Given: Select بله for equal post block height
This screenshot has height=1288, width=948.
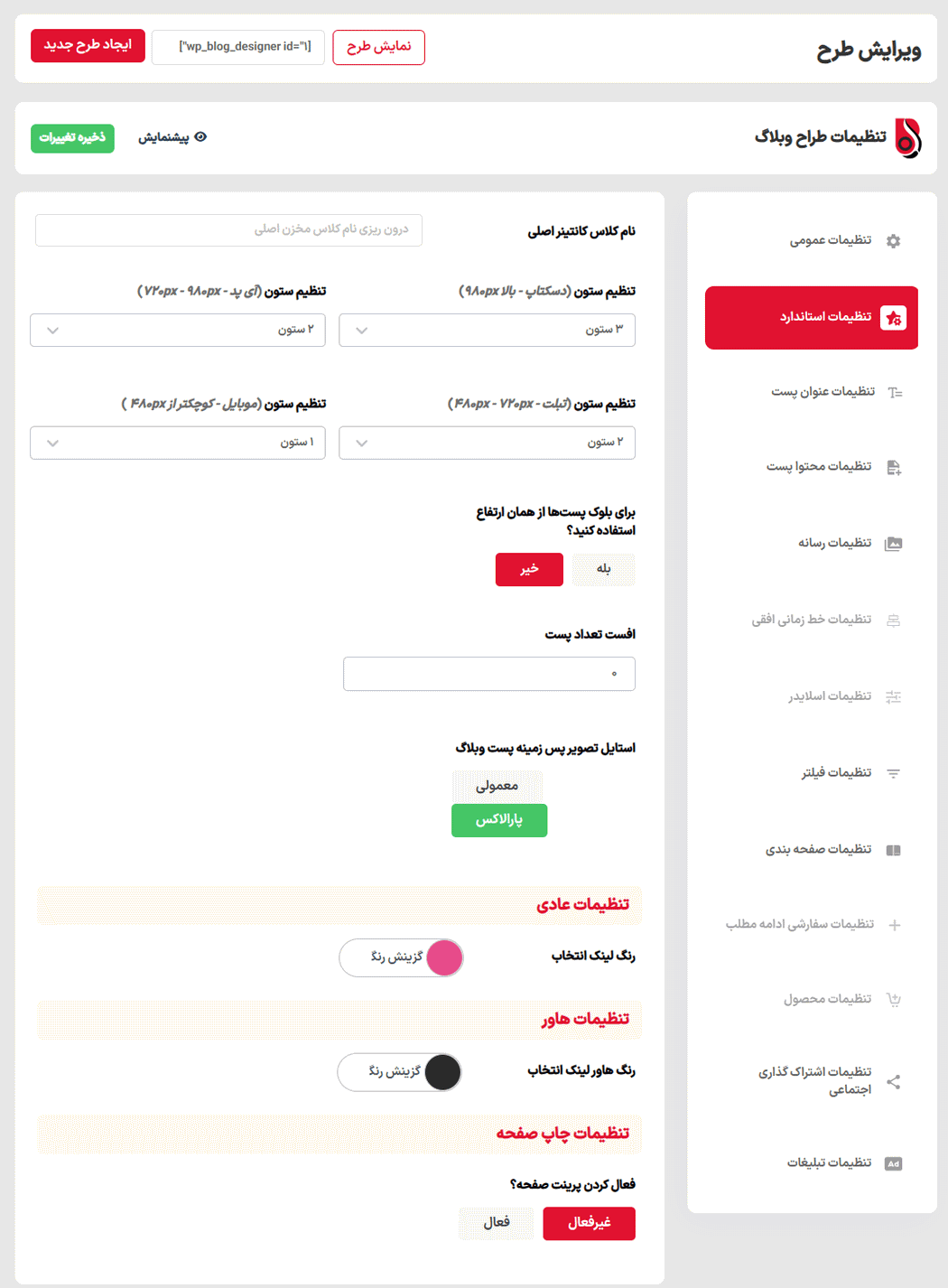Looking at the screenshot, I should [603, 569].
